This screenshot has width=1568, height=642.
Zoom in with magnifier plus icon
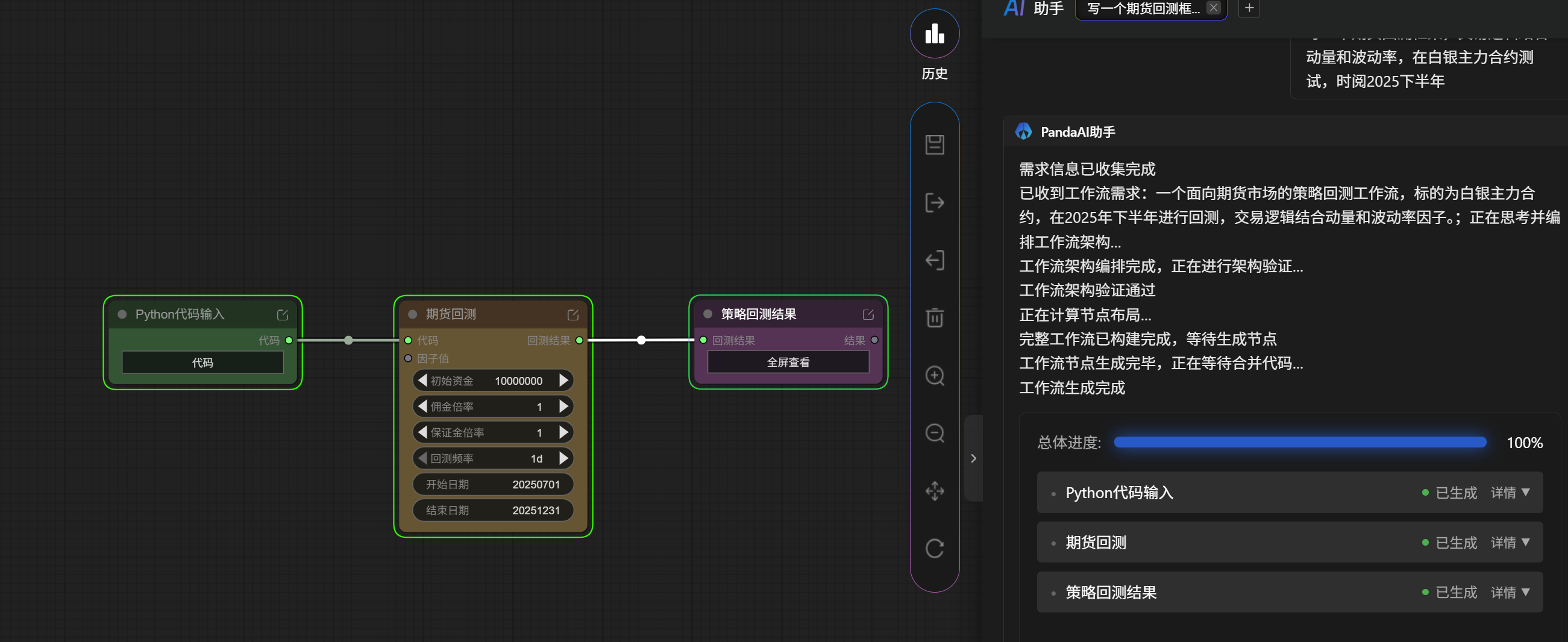pyautogui.click(x=934, y=375)
